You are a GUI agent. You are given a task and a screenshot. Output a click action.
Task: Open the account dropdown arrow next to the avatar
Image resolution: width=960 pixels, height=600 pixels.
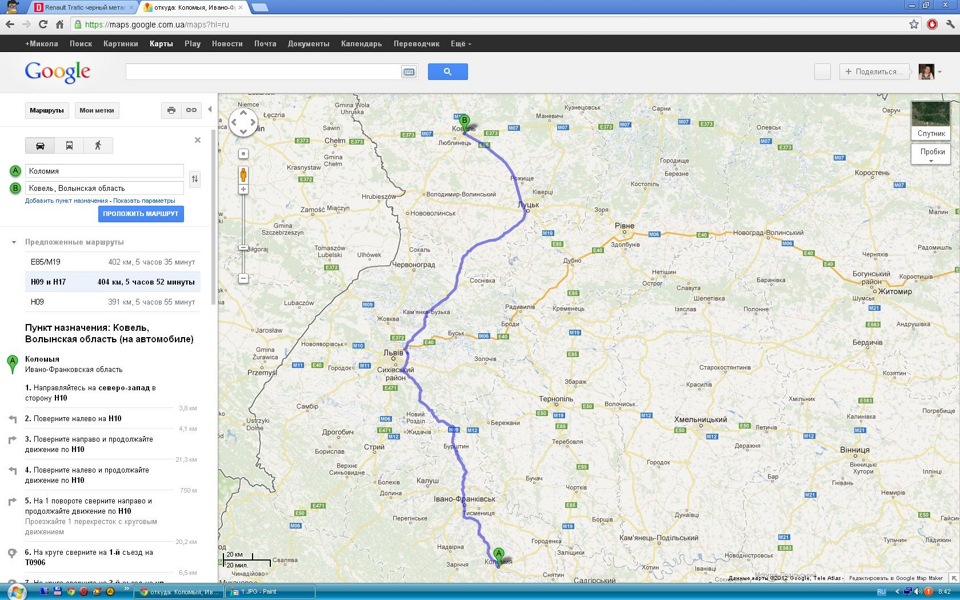pyautogui.click(x=940, y=72)
